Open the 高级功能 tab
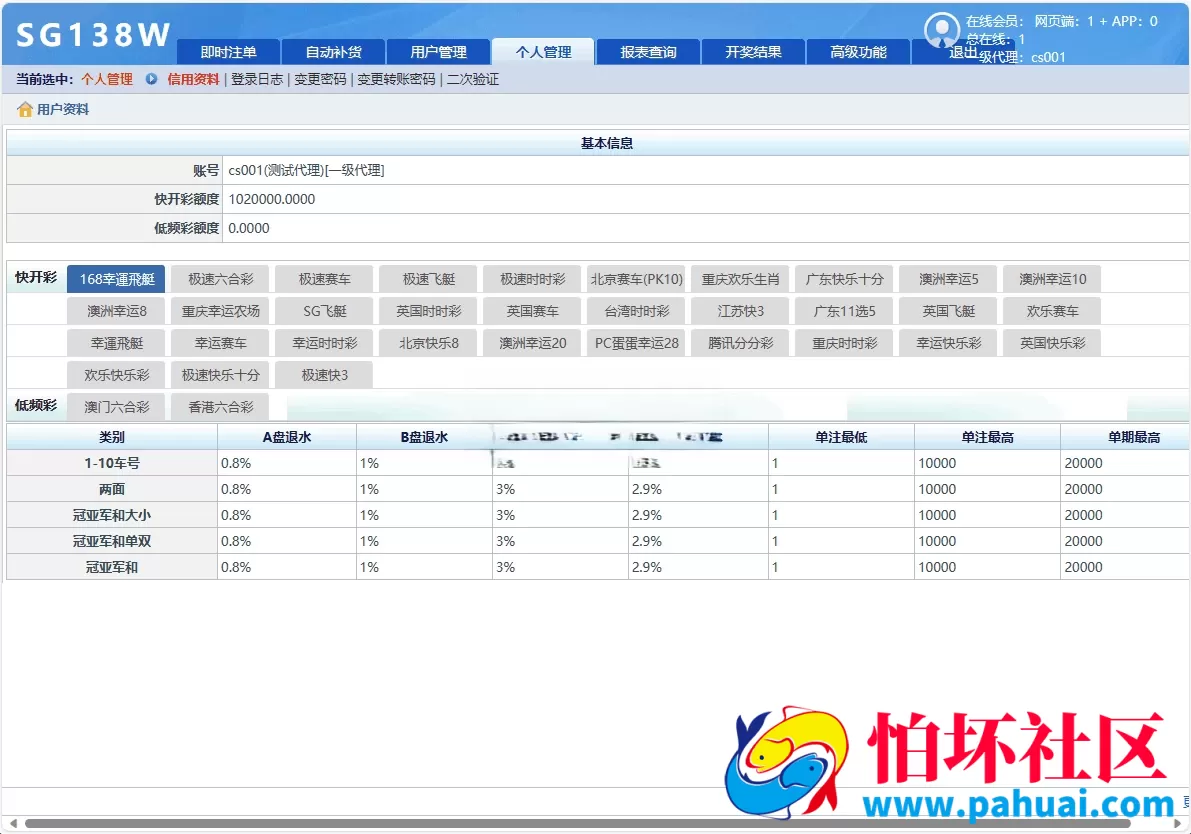The height and width of the screenshot is (834, 1191). pyautogui.click(x=858, y=52)
